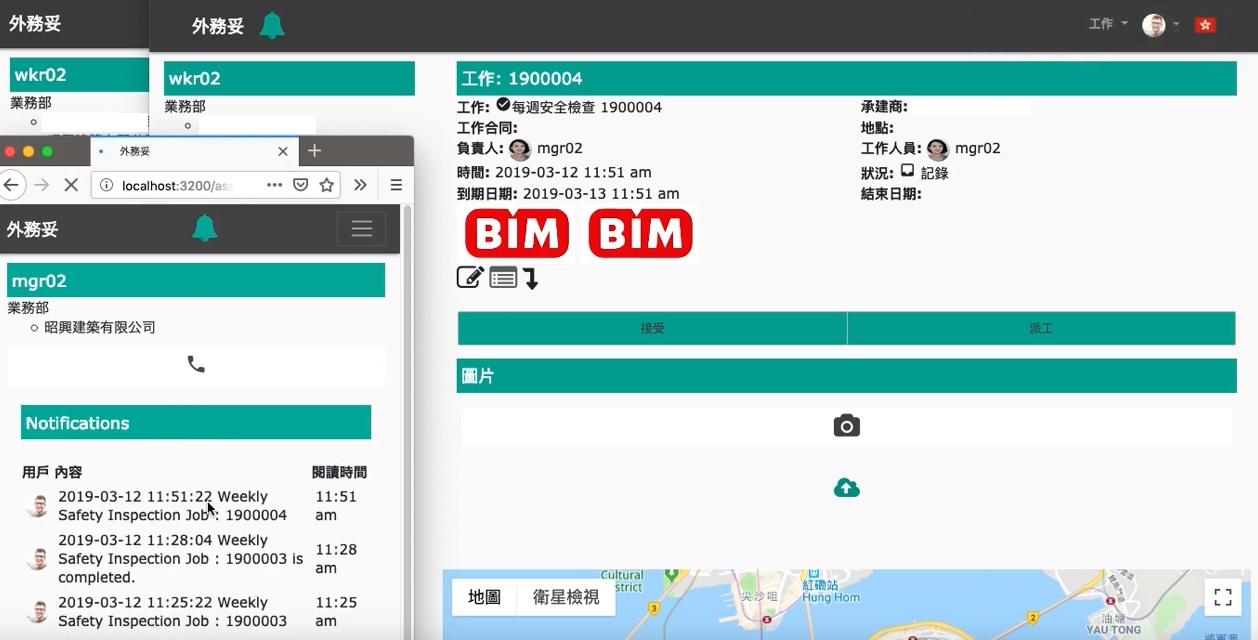The height and width of the screenshot is (640, 1258).
Task: Open the list view icon beside edit icon
Action: [x=503, y=278]
